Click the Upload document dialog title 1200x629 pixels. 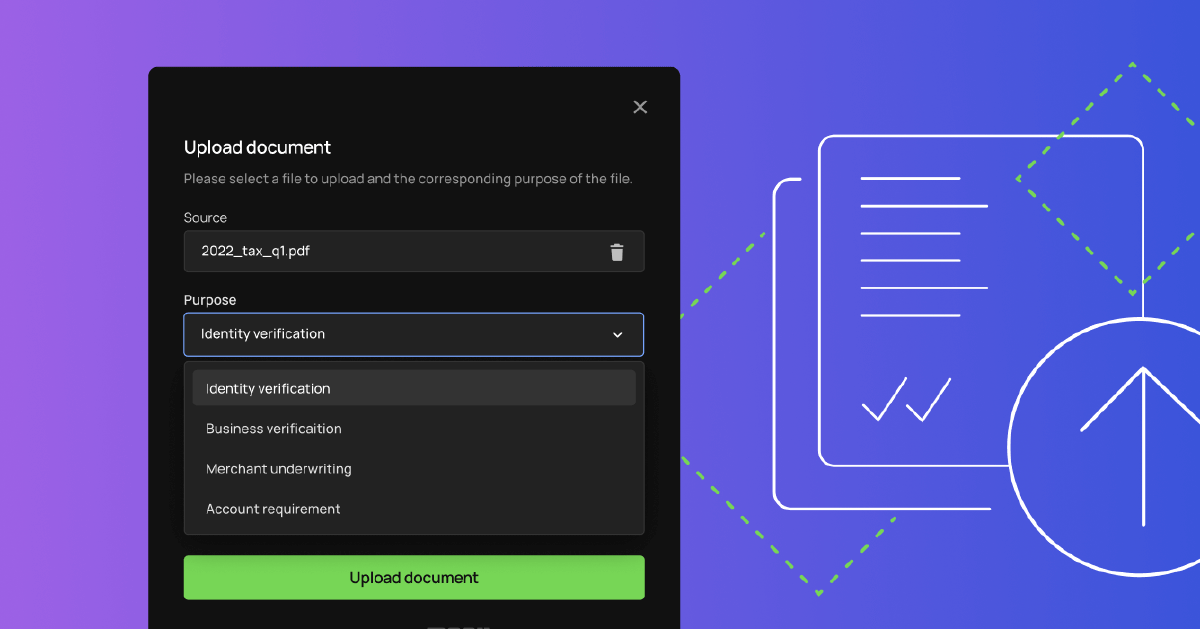point(257,147)
